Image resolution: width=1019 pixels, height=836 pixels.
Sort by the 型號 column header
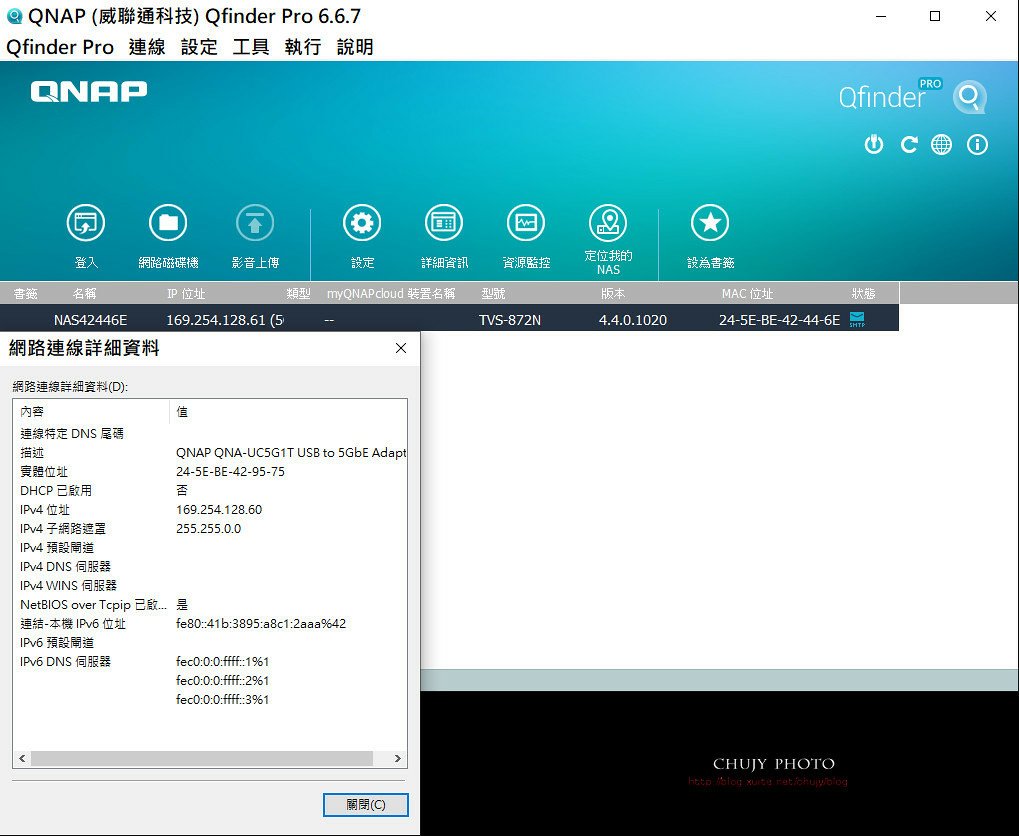[493, 294]
